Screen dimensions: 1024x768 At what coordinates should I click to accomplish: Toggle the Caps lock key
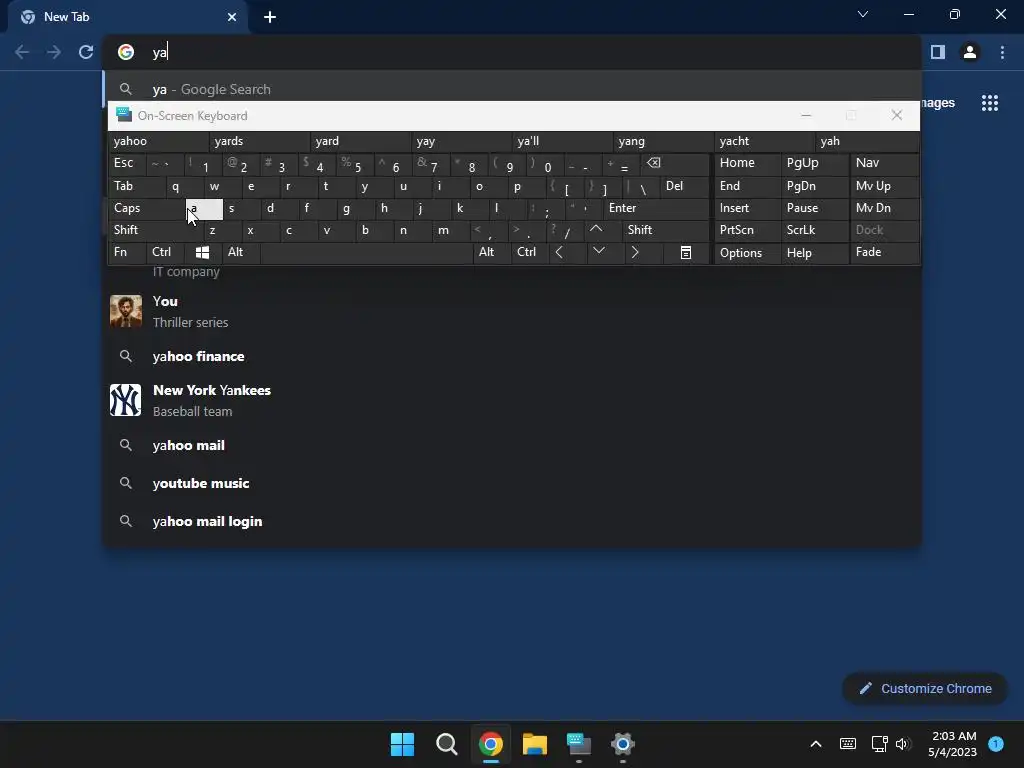click(x=146, y=208)
